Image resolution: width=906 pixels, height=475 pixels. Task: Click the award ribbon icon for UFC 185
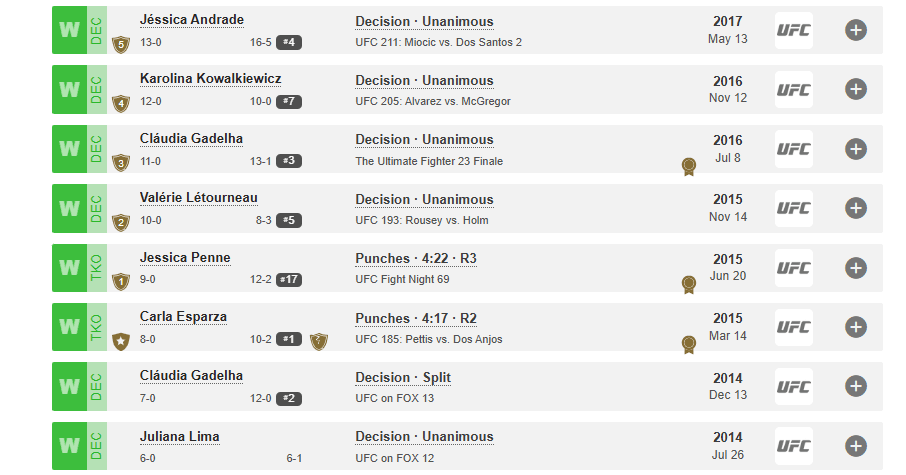pos(689,345)
